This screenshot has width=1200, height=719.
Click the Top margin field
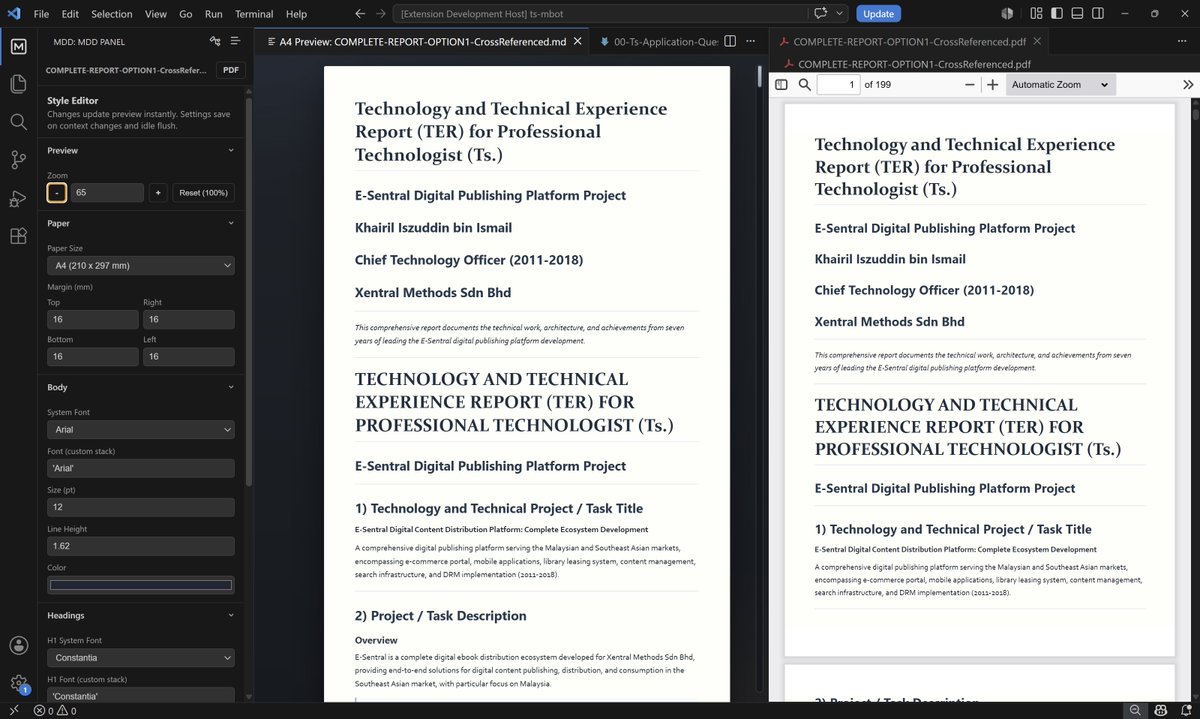(93, 319)
